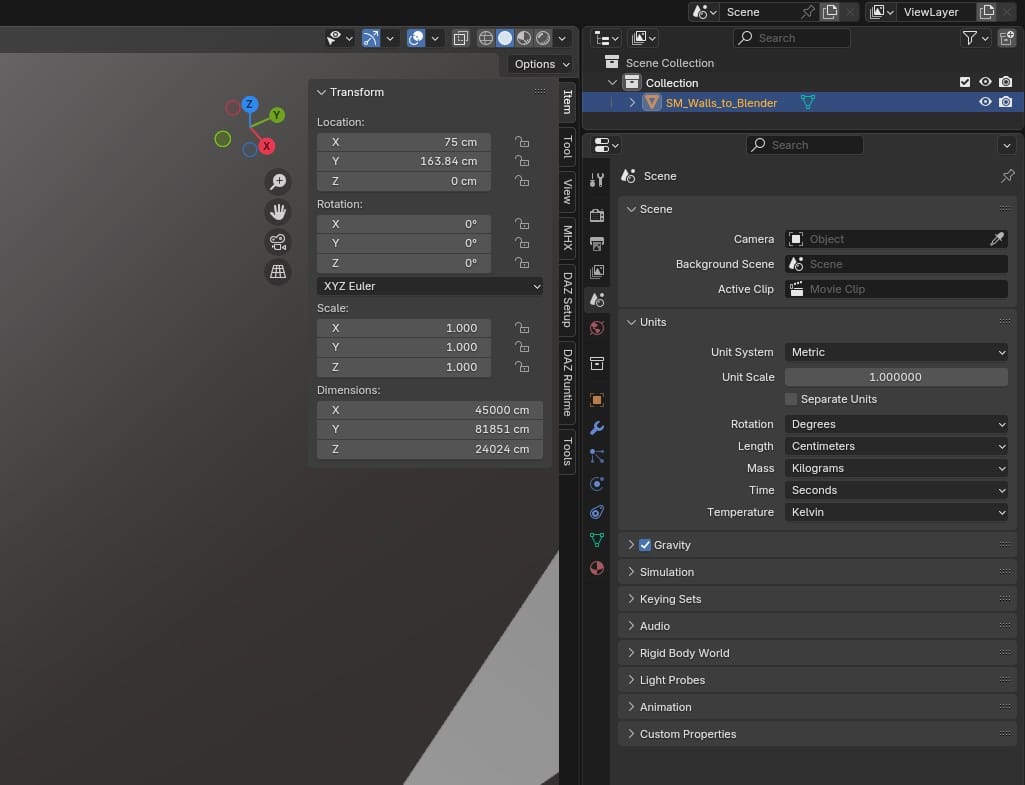Toggle the camera view gizmo icon

tap(278, 242)
